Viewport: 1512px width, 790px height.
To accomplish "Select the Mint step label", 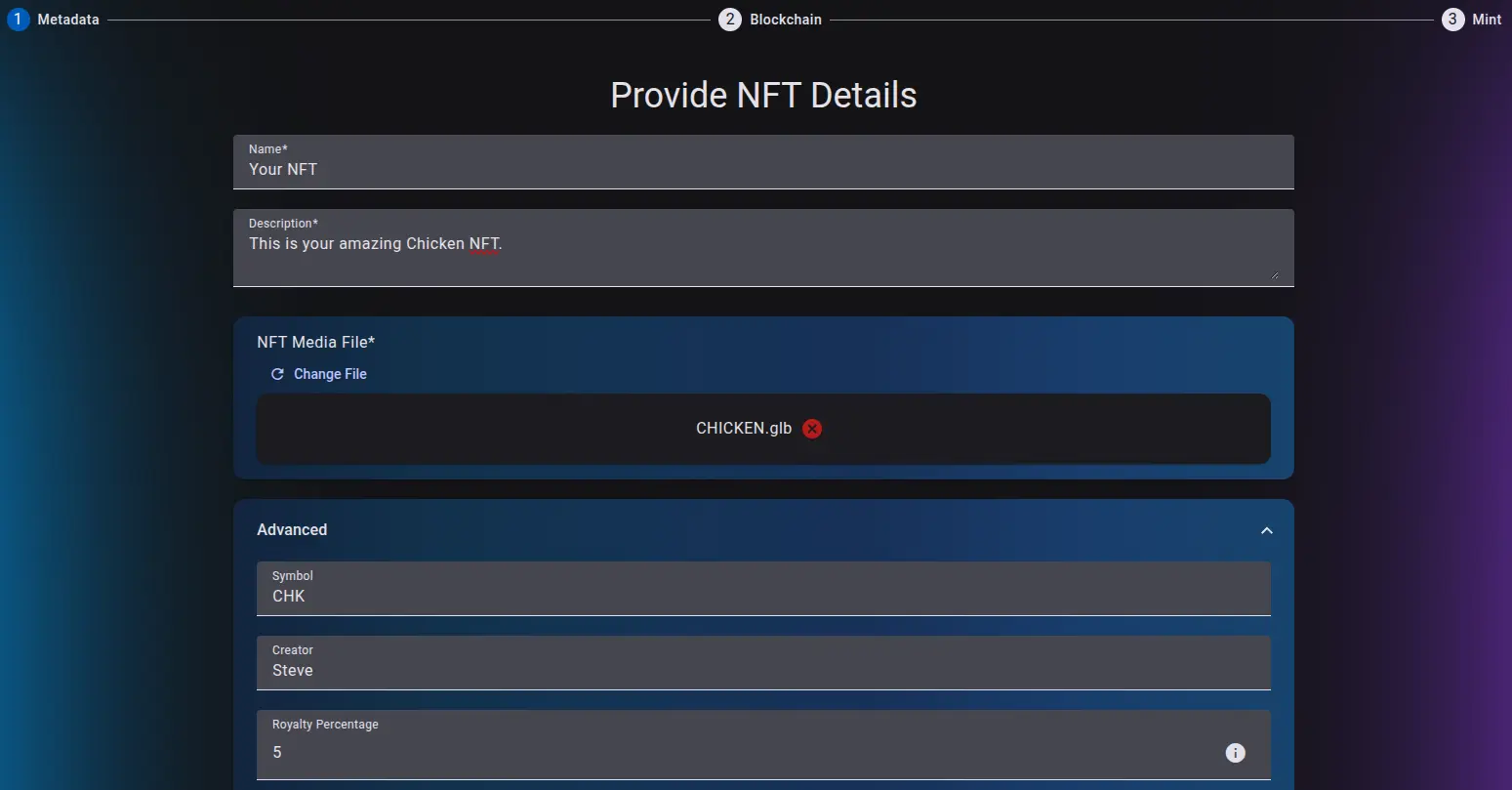I will (x=1487, y=19).
